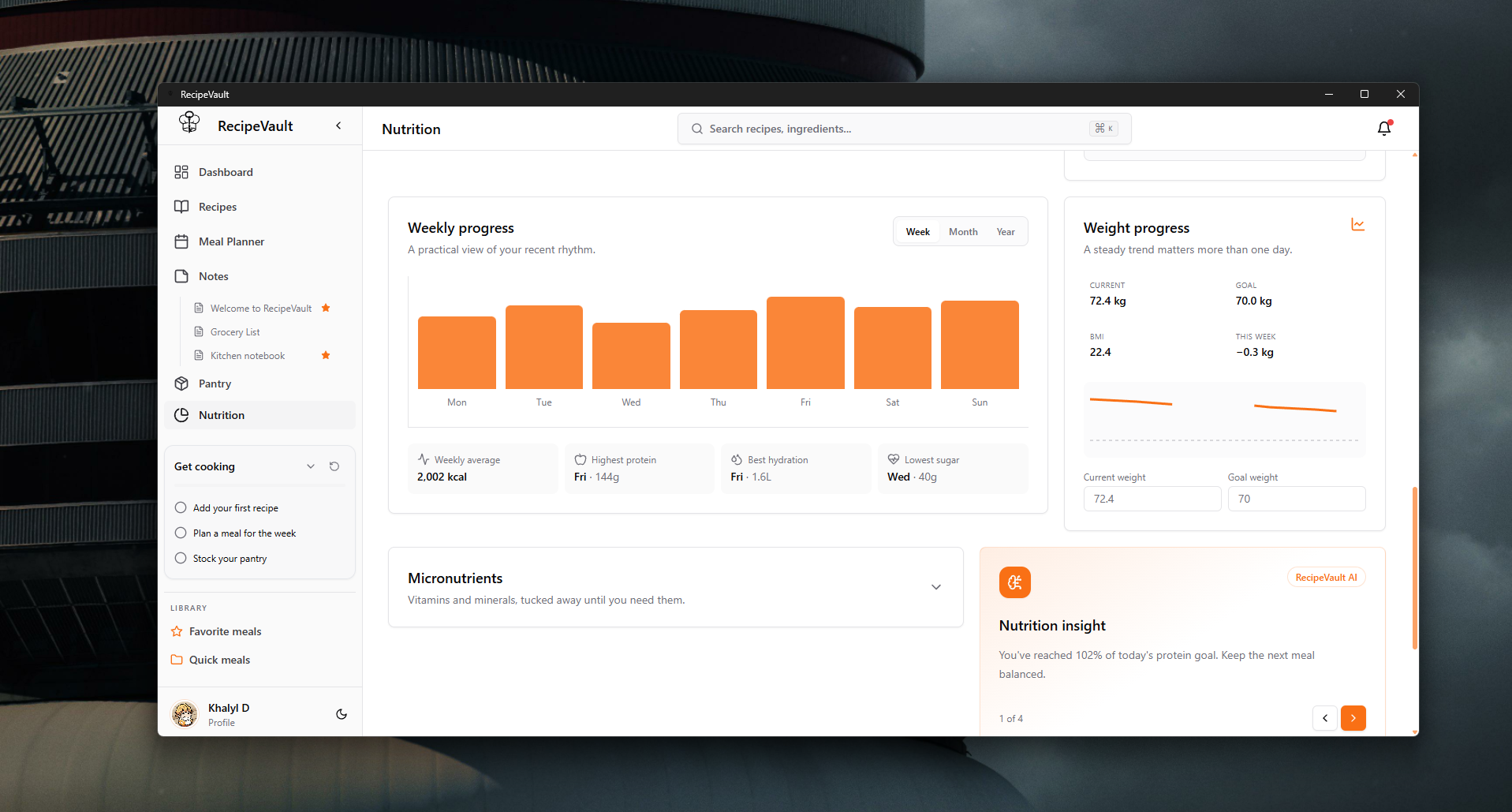1512x812 pixels.
Task: Click the Grocery List document icon
Action: click(199, 331)
